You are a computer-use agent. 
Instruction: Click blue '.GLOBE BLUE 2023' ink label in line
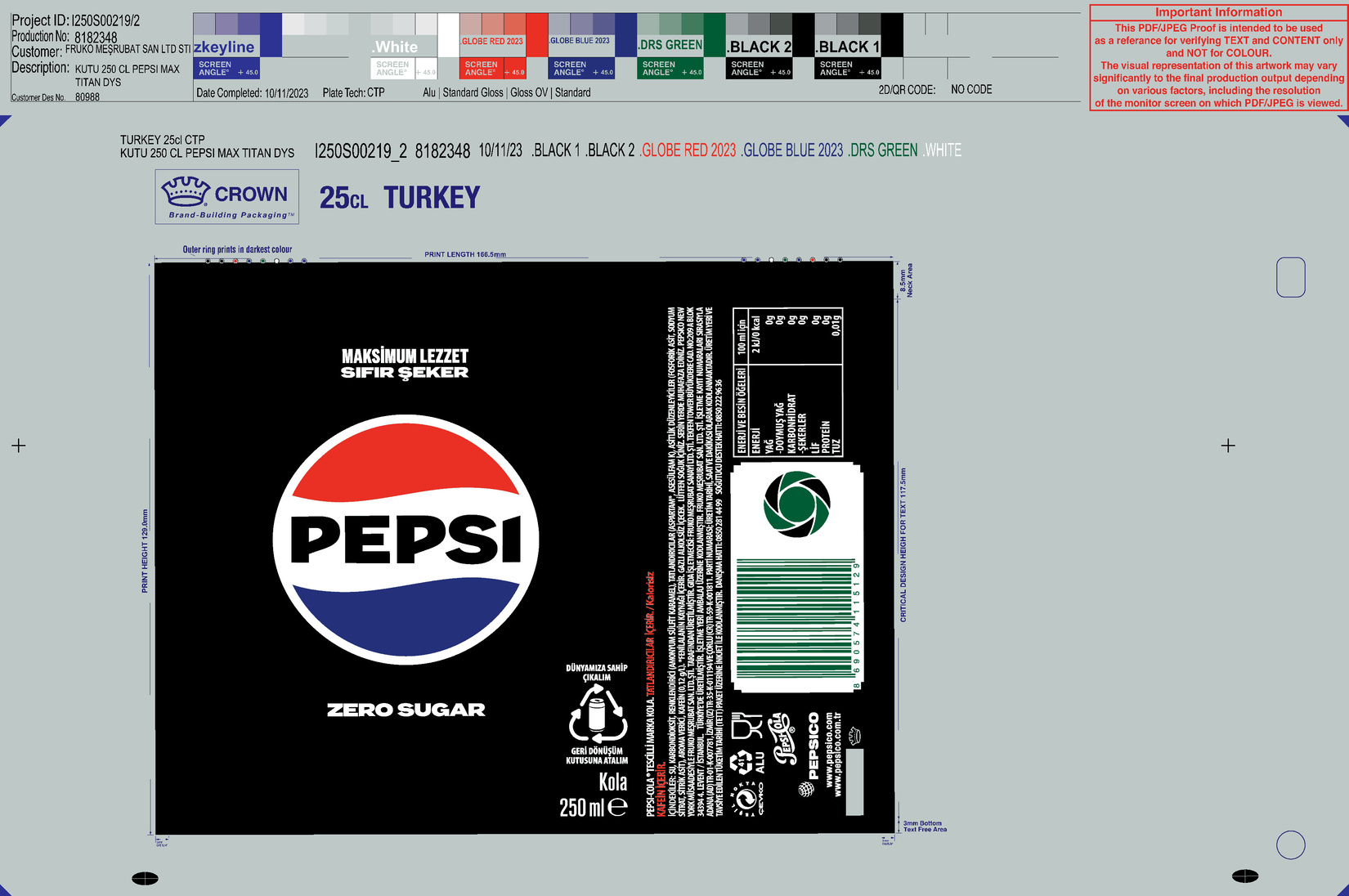792,150
